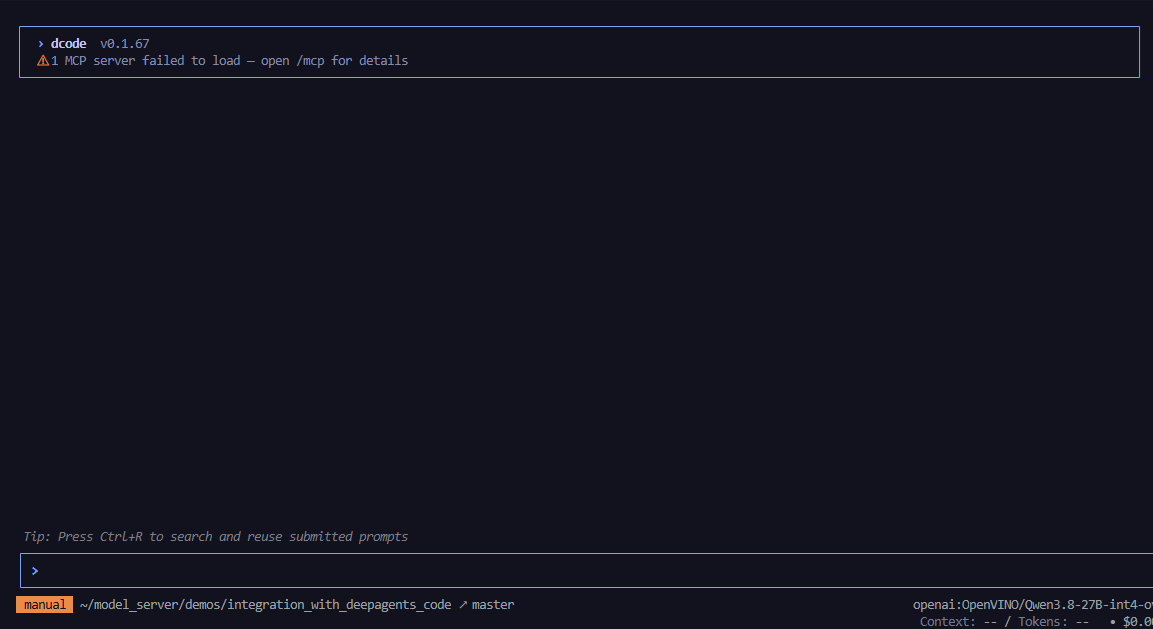Click the MCP server failed to load message
This screenshot has width=1153, height=629.
tap(229, 61)
